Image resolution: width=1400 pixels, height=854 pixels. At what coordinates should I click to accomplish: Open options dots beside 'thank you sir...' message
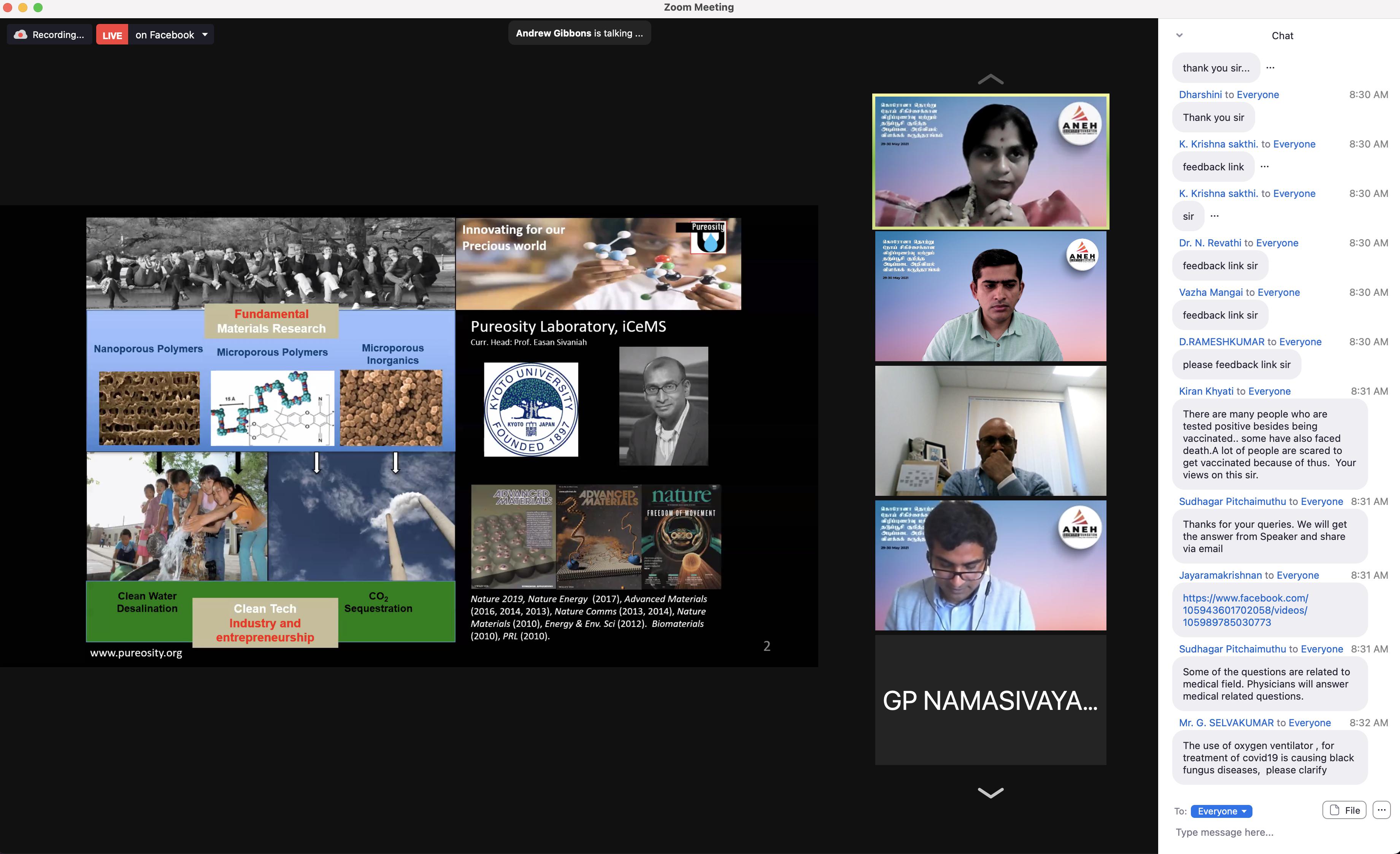(x=1270, y=68)
